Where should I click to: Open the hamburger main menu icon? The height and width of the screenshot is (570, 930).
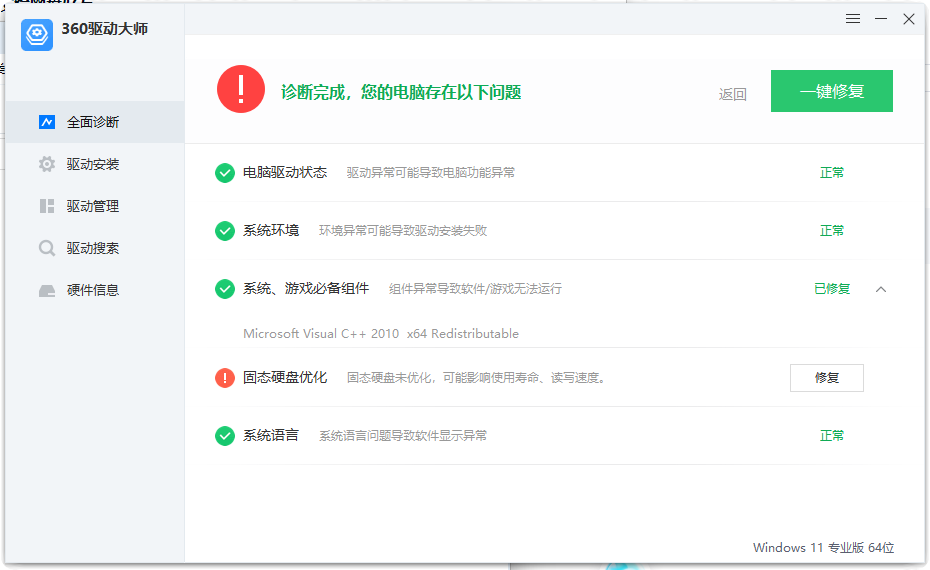(x=853, y=19)
